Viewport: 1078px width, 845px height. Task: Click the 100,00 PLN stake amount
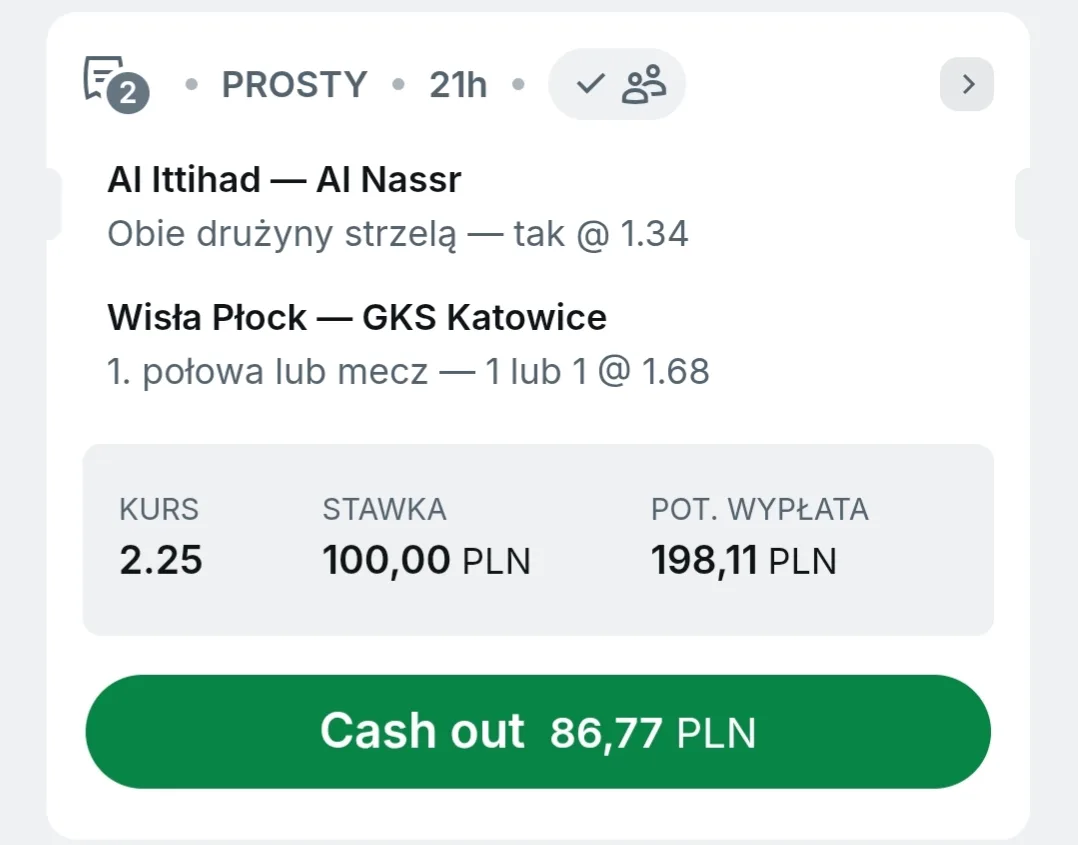[x=426, y=560]
